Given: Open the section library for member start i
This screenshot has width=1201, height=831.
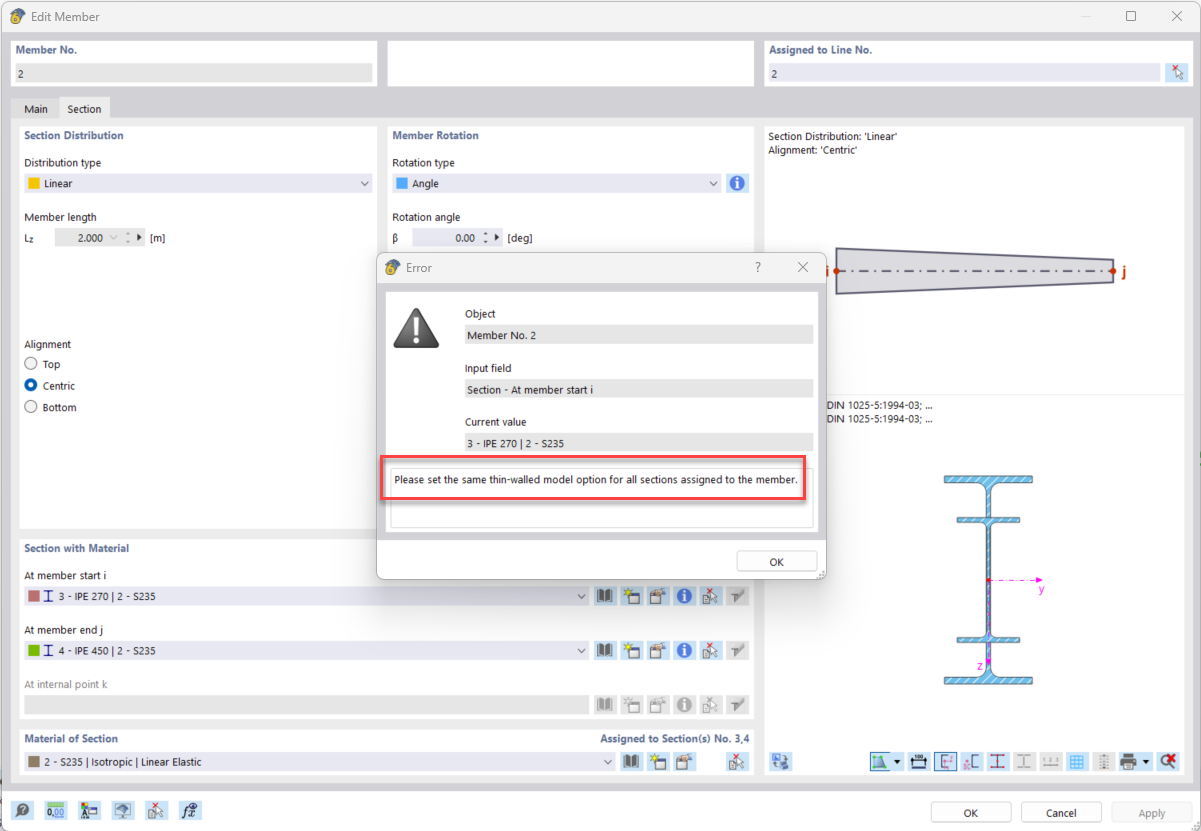Looking at the screenshot, I should pos(605,595).
